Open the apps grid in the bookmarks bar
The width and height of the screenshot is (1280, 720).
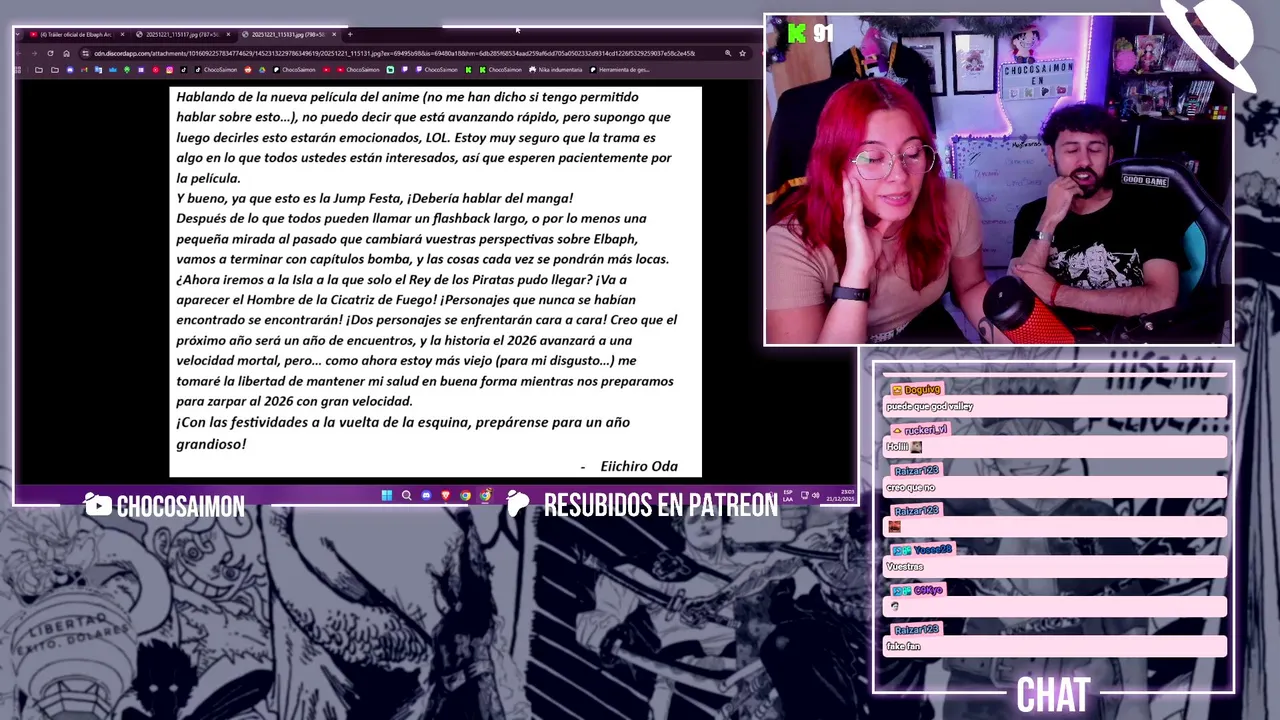point(17,70)
